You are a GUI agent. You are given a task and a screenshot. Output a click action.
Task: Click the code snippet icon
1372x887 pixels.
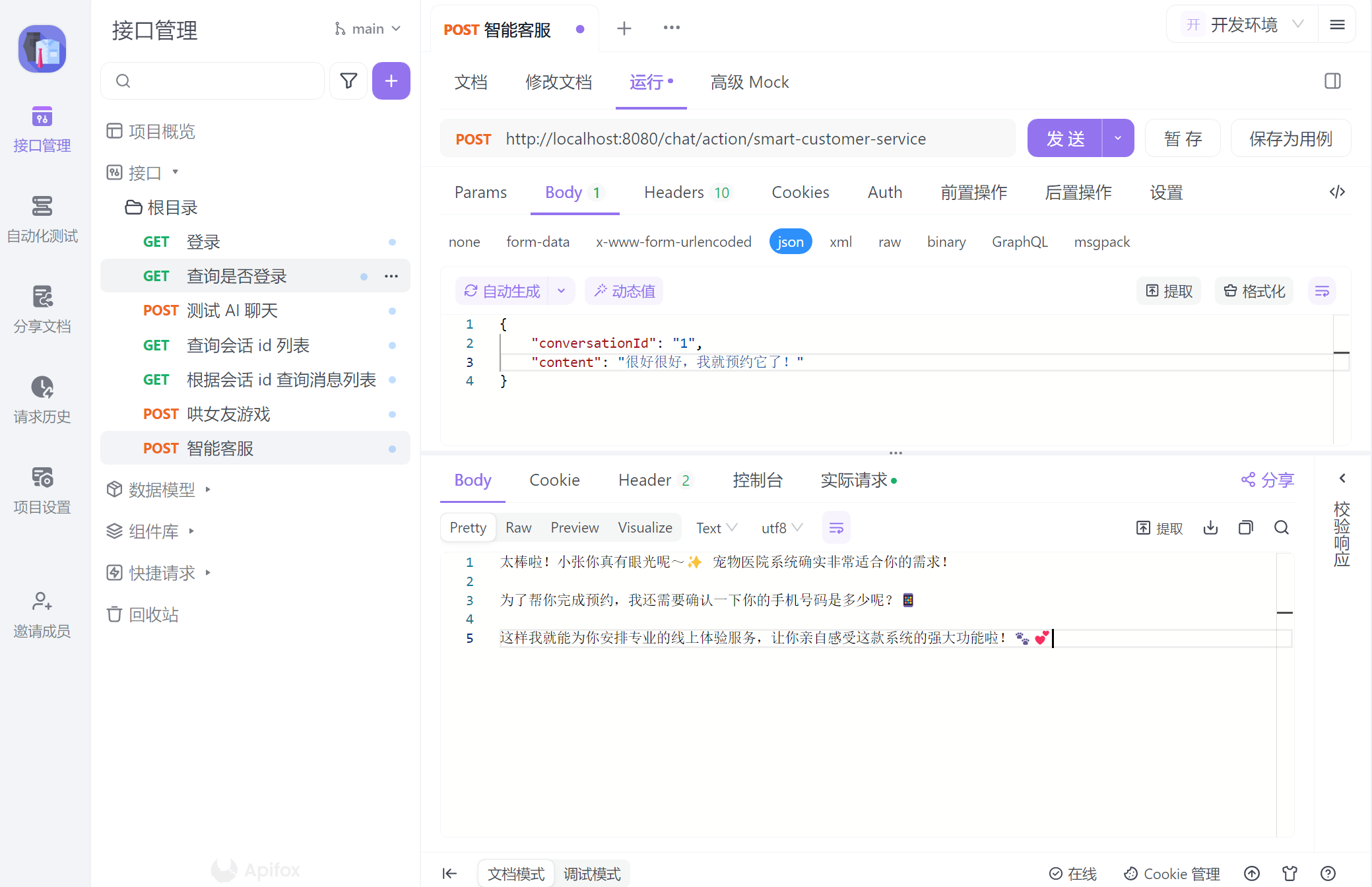point(1337,192)
